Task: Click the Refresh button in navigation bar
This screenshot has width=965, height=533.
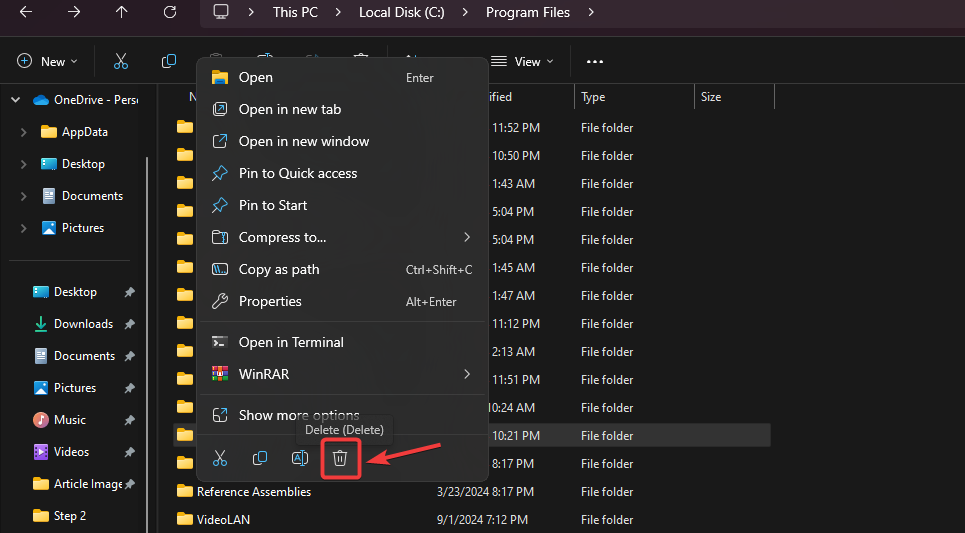Action: [x=170, y=12]
